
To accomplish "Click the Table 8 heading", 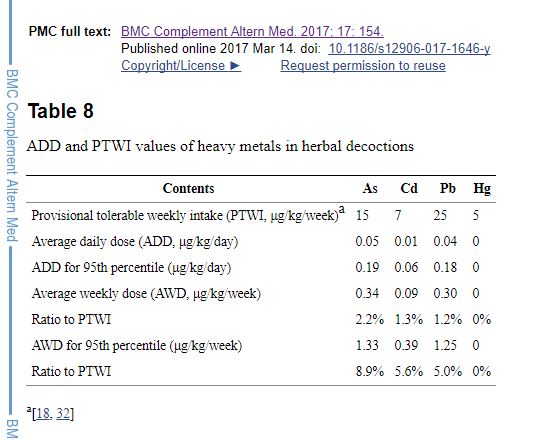I will pyautogui.click(x=60, y=111).
